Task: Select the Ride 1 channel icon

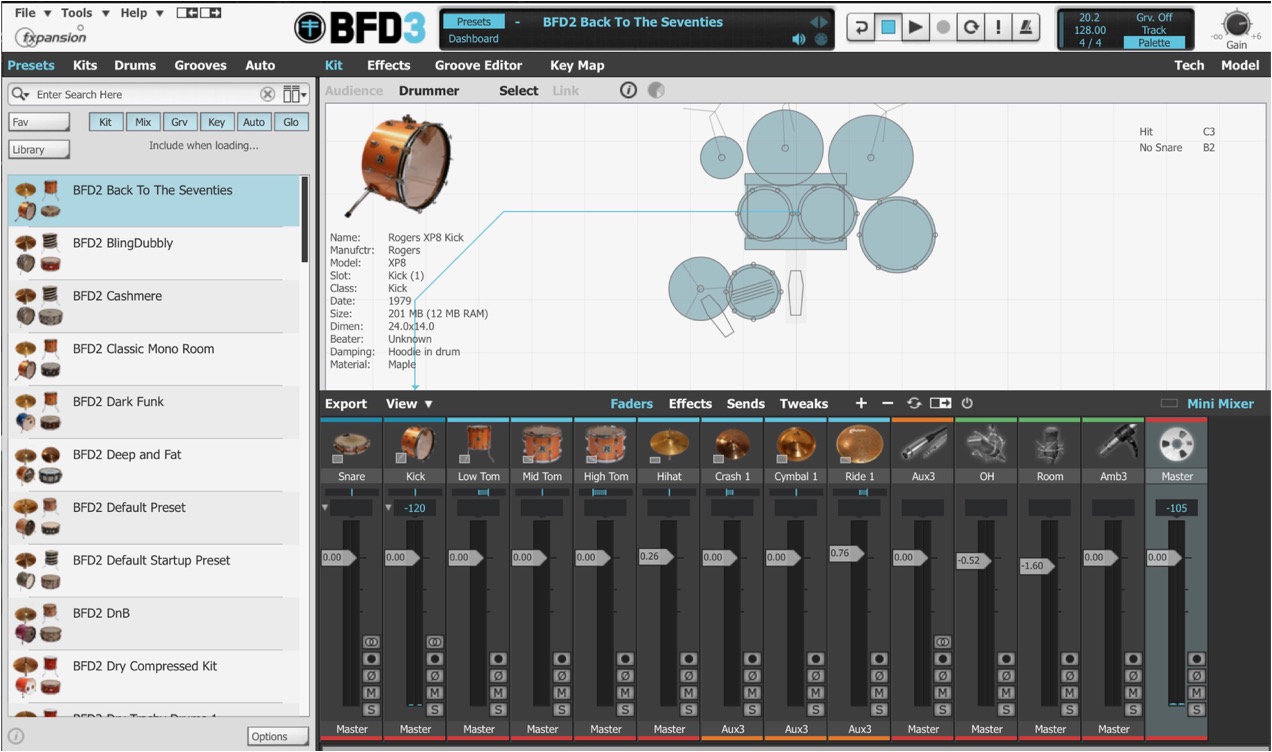Action: [860, 444]
